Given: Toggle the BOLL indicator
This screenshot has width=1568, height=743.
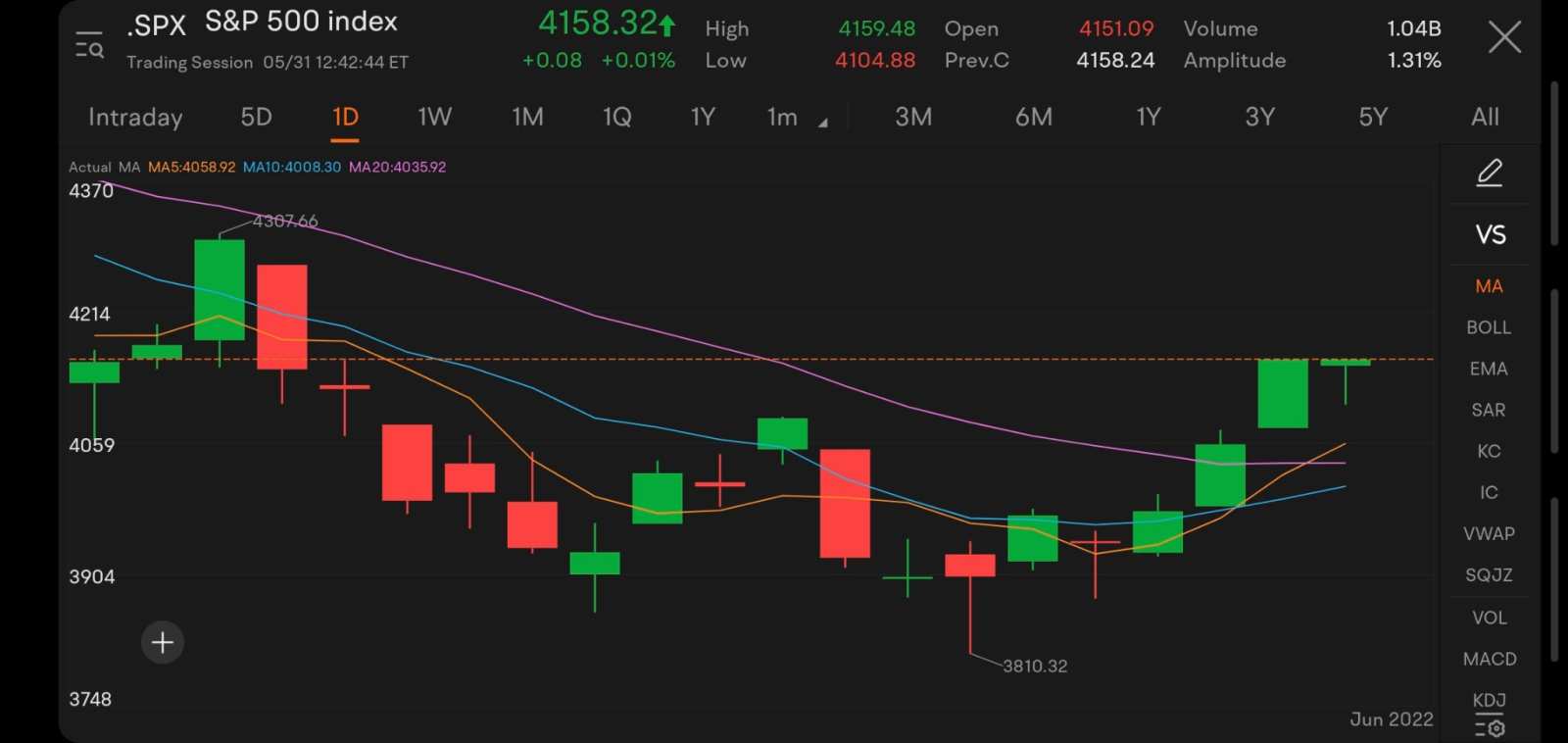Looking at the screenshot, I should tap(1489, 327).
